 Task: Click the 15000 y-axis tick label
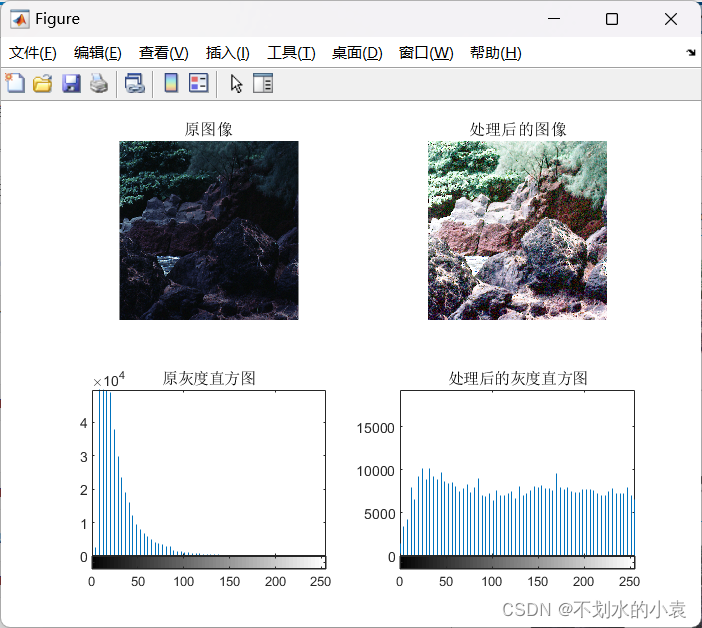click(375, 428)
